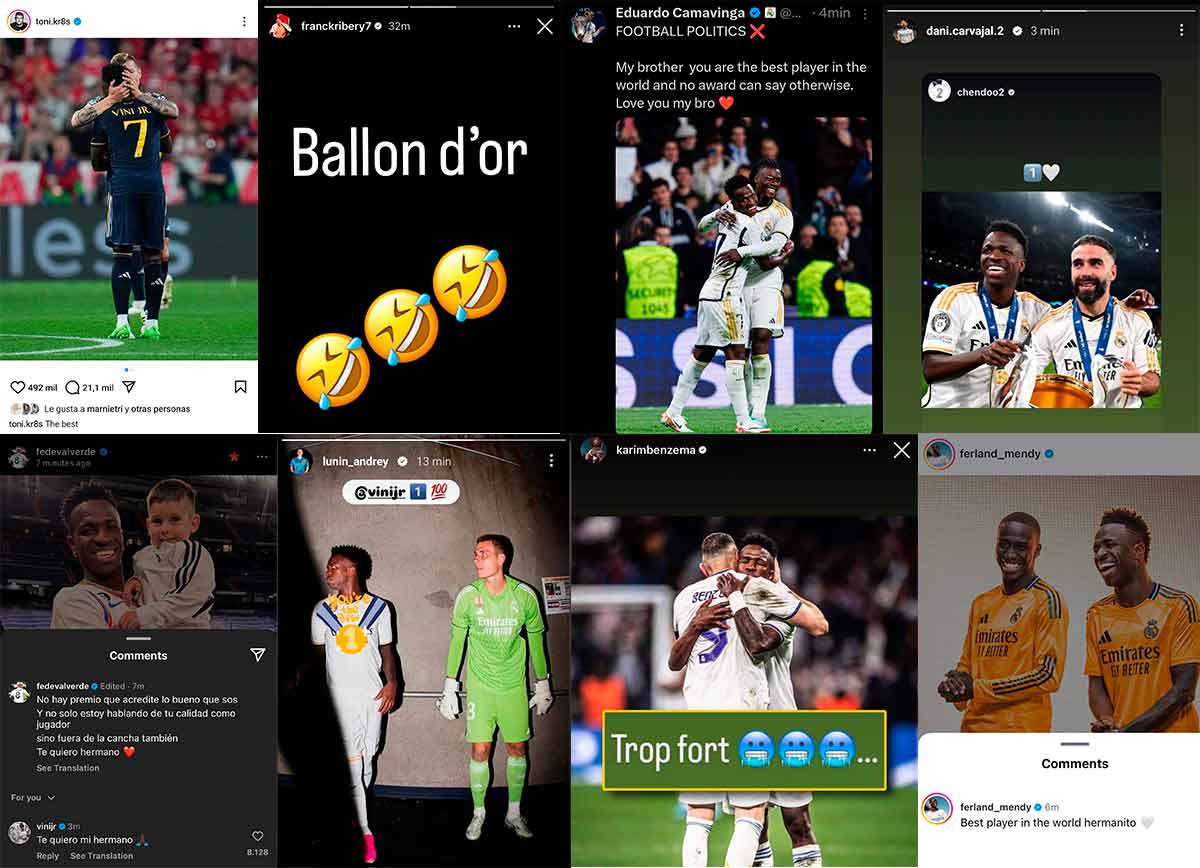
Task: Open more options on the franckribery7 story
Action: 514,27
